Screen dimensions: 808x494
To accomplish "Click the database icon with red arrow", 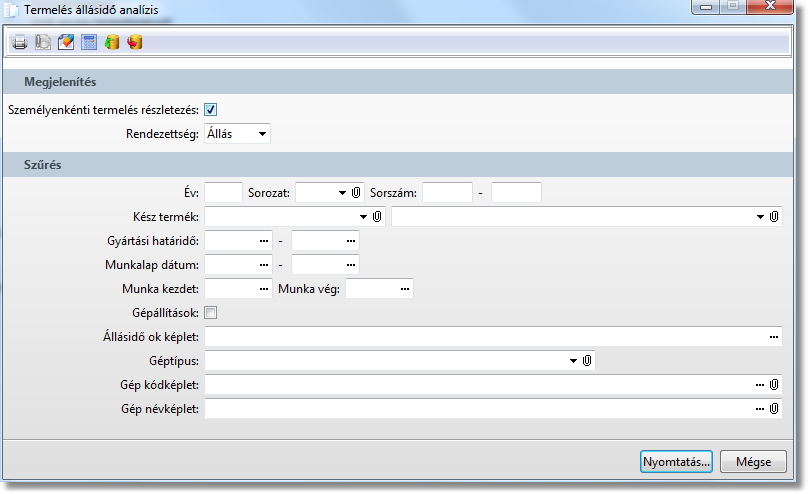I will pos(135,42).
